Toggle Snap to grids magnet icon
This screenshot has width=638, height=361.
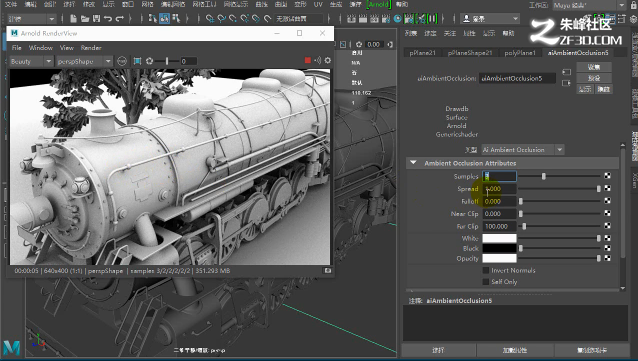(210, 18)
